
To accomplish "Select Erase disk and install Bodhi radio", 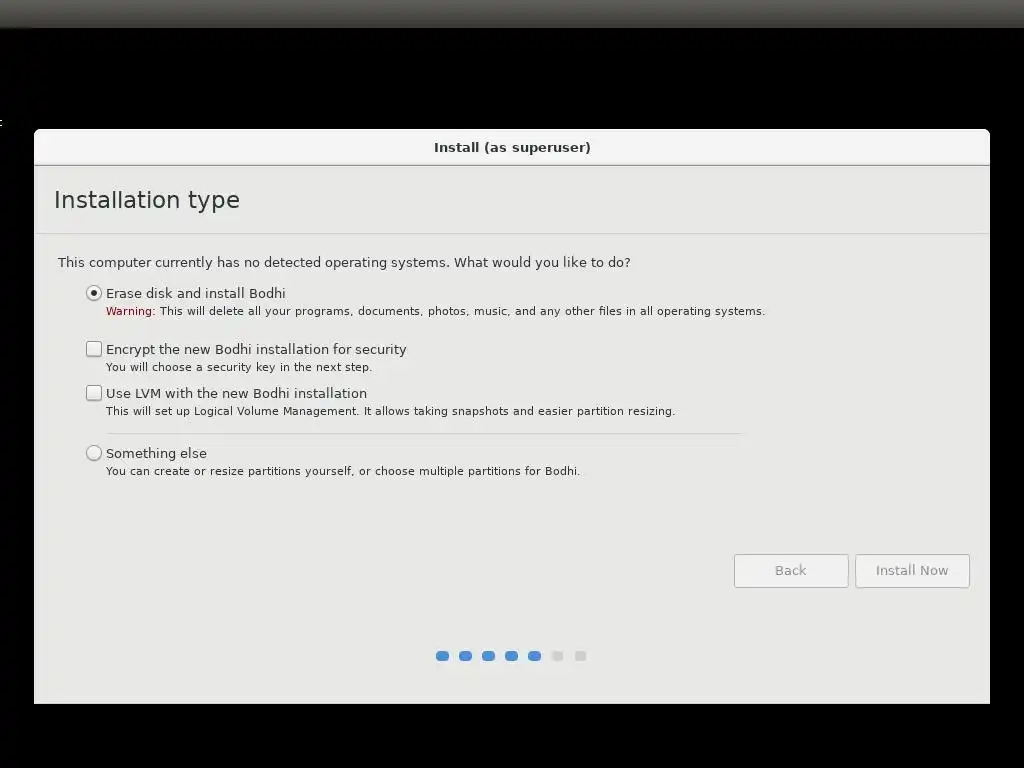I will [94, 293].
